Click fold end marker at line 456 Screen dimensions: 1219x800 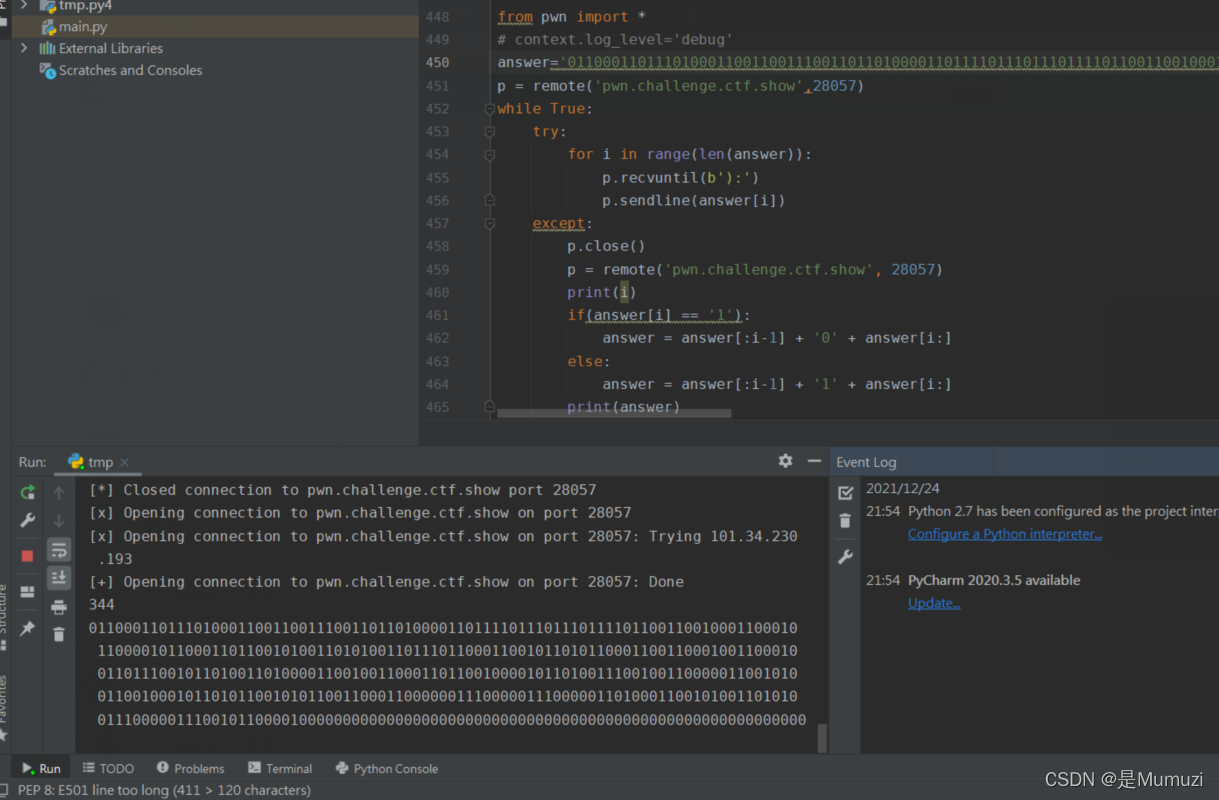point(490,201)
